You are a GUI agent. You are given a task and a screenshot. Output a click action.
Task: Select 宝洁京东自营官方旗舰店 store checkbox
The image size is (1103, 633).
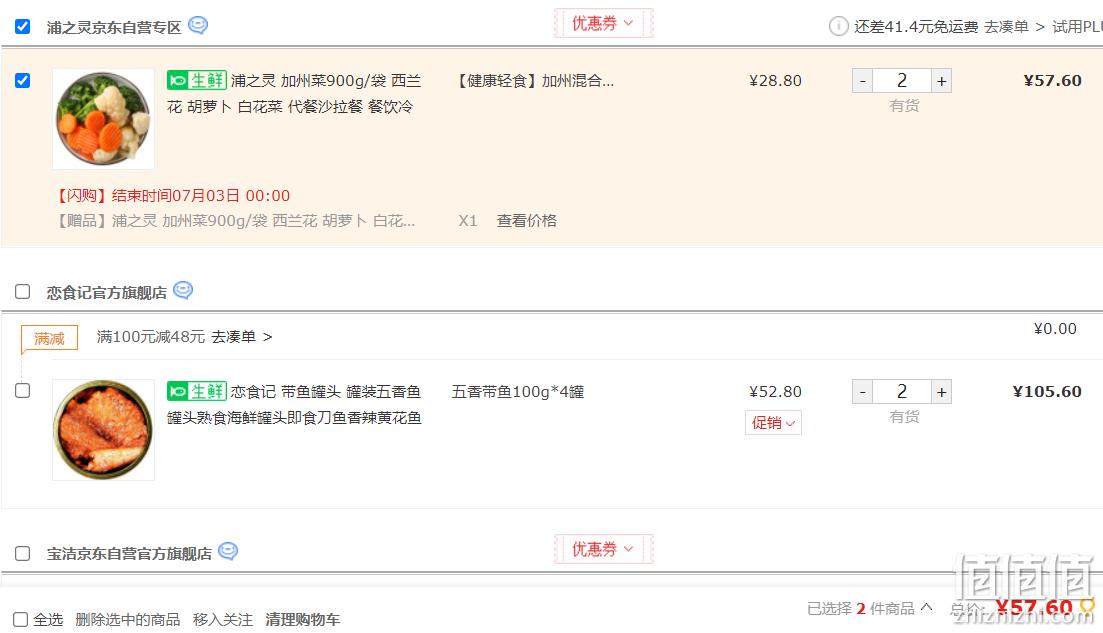click(x=23, y=554)
